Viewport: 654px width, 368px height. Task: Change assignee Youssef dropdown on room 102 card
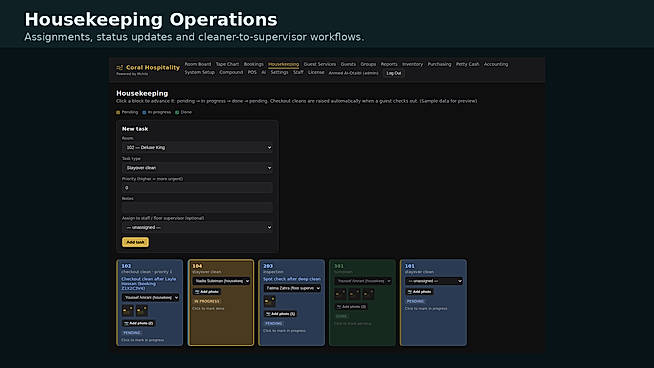(x=151, y=297)
